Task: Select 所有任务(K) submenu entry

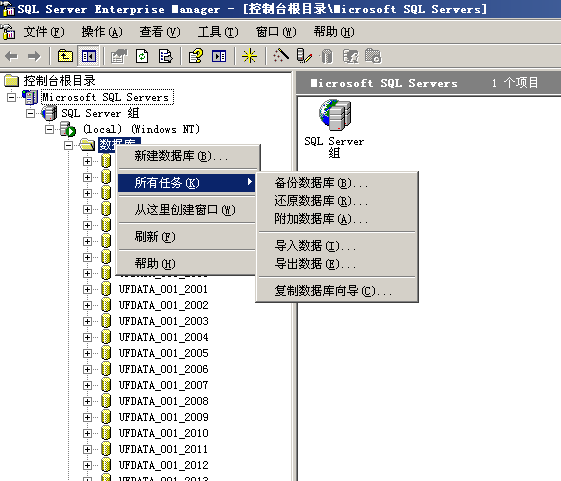Action: pyautogui.click(x=186, y=183)
